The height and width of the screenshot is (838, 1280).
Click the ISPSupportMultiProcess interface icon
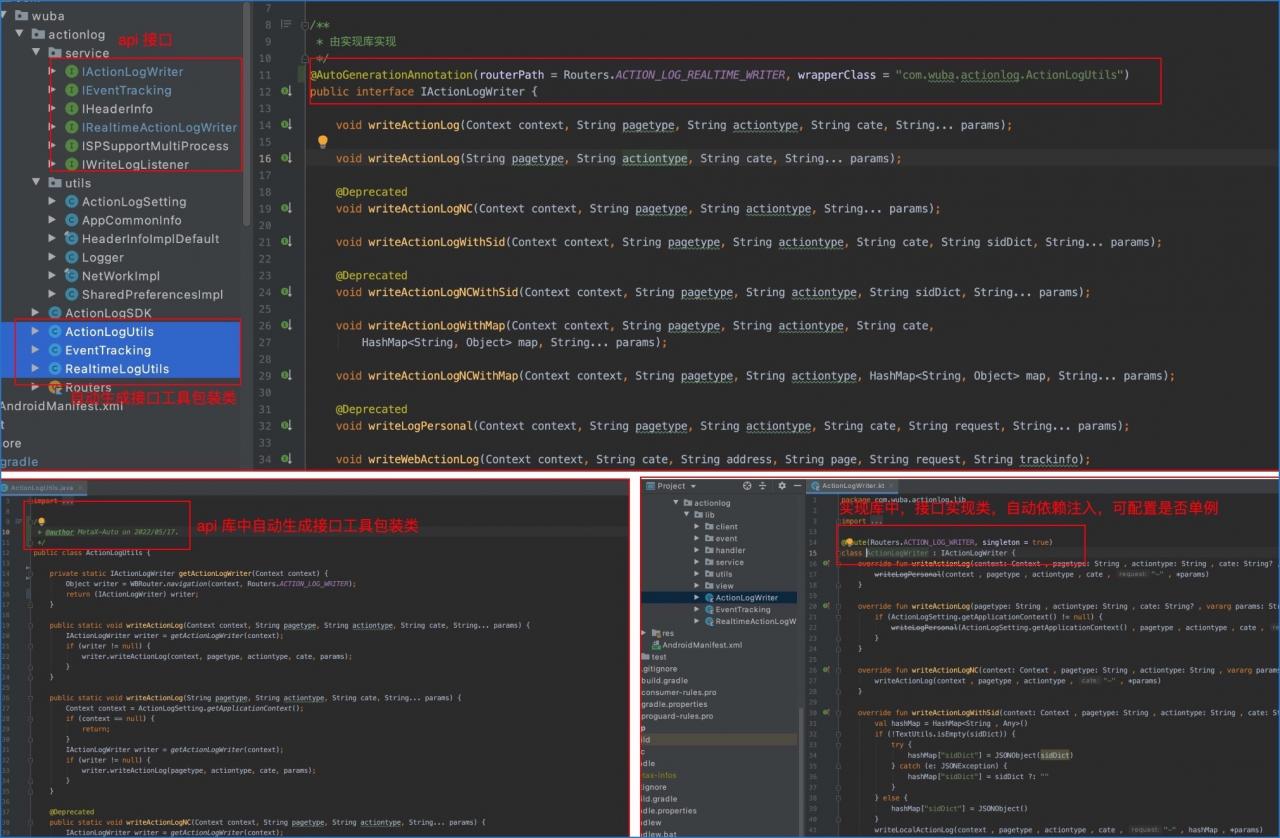[x=72, y=146]
